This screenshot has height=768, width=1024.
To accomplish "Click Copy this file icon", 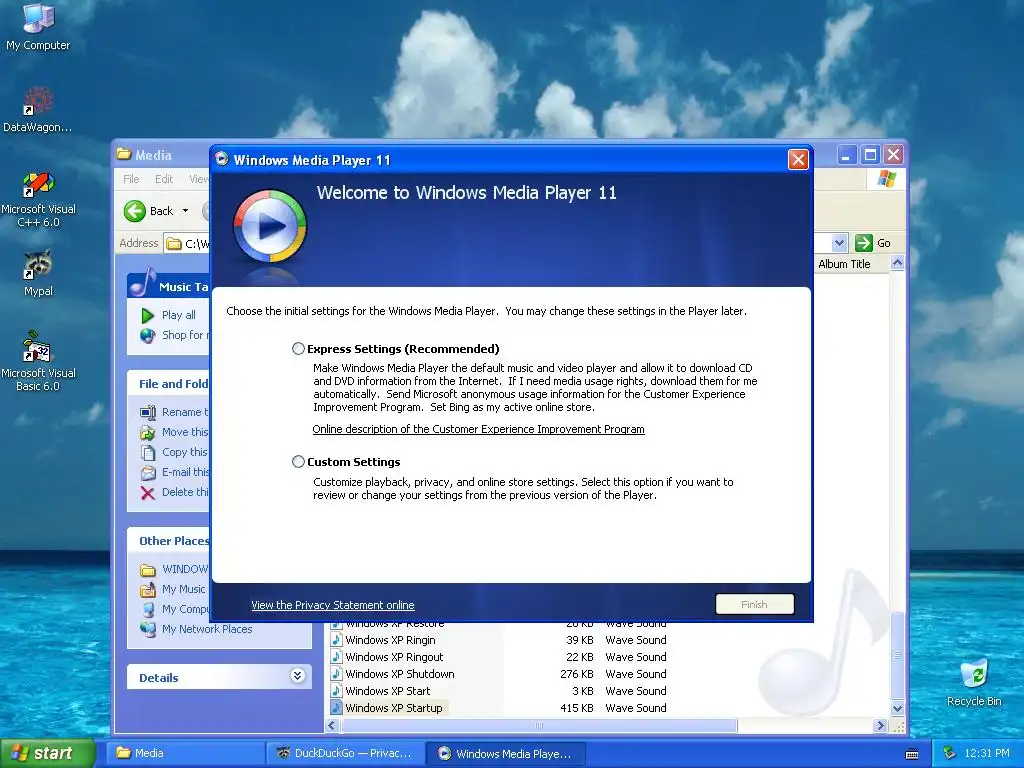I will [x=148, y=452].
